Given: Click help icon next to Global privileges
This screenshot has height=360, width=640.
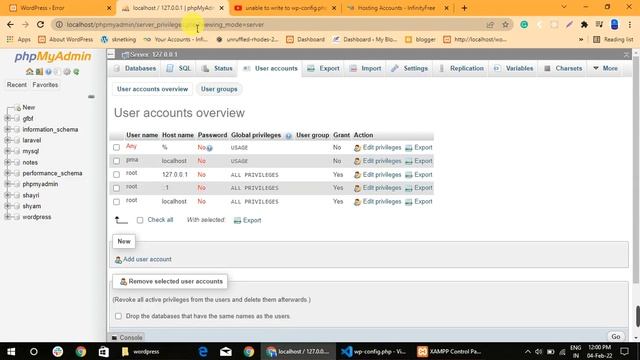Looking at the screenshot, I should coord(288,136).
